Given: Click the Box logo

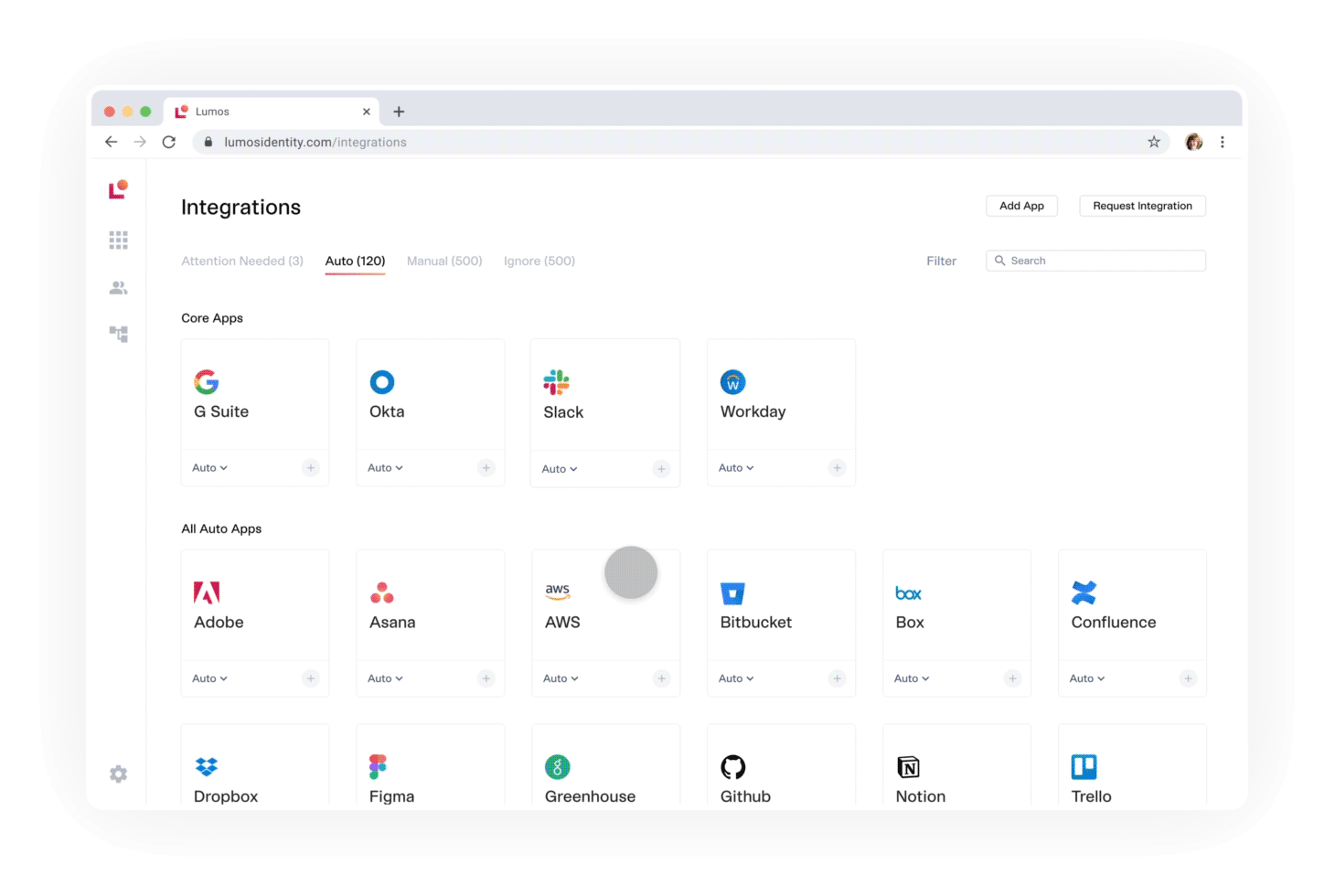Looking at the screenshot, I should coord(908,593).
